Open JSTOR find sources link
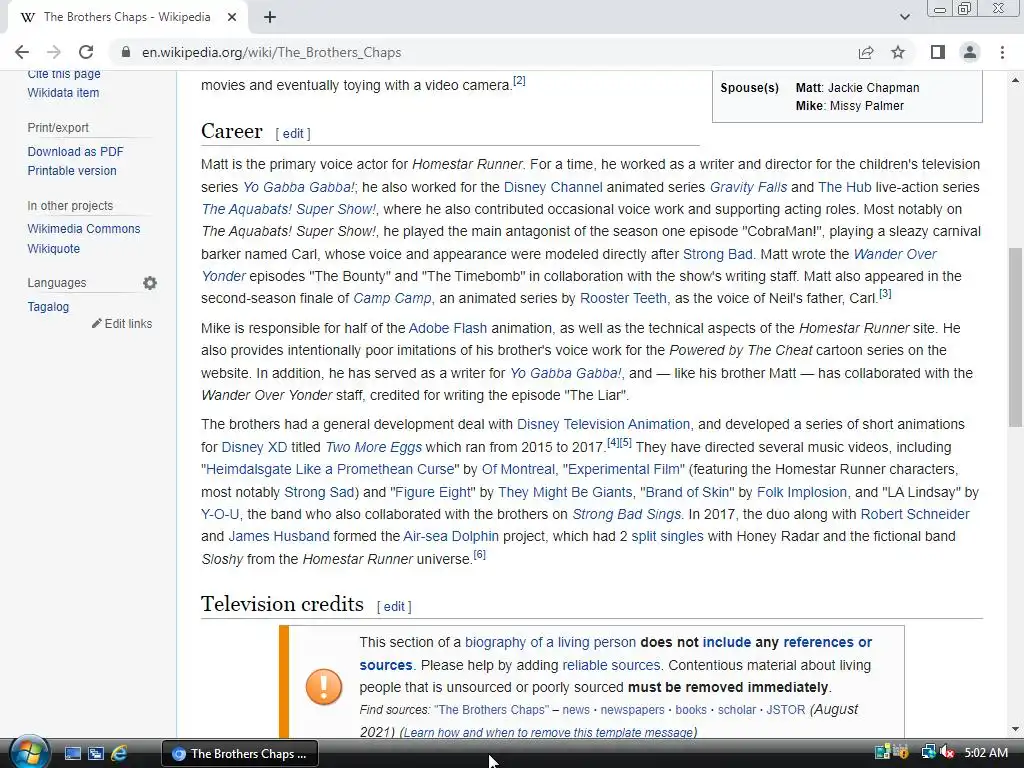1024x768 pixels. [786, 709]
